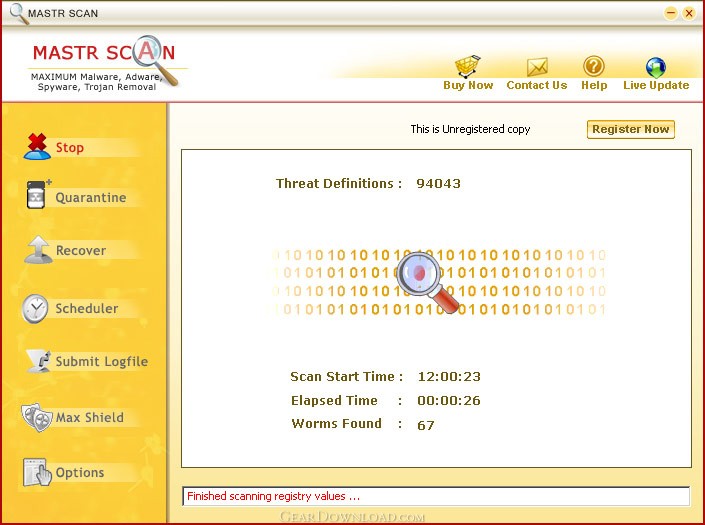Click the Buy Now link text
Image resolution: width=705 pixels, height=525 pixels.
click(468, 85)
